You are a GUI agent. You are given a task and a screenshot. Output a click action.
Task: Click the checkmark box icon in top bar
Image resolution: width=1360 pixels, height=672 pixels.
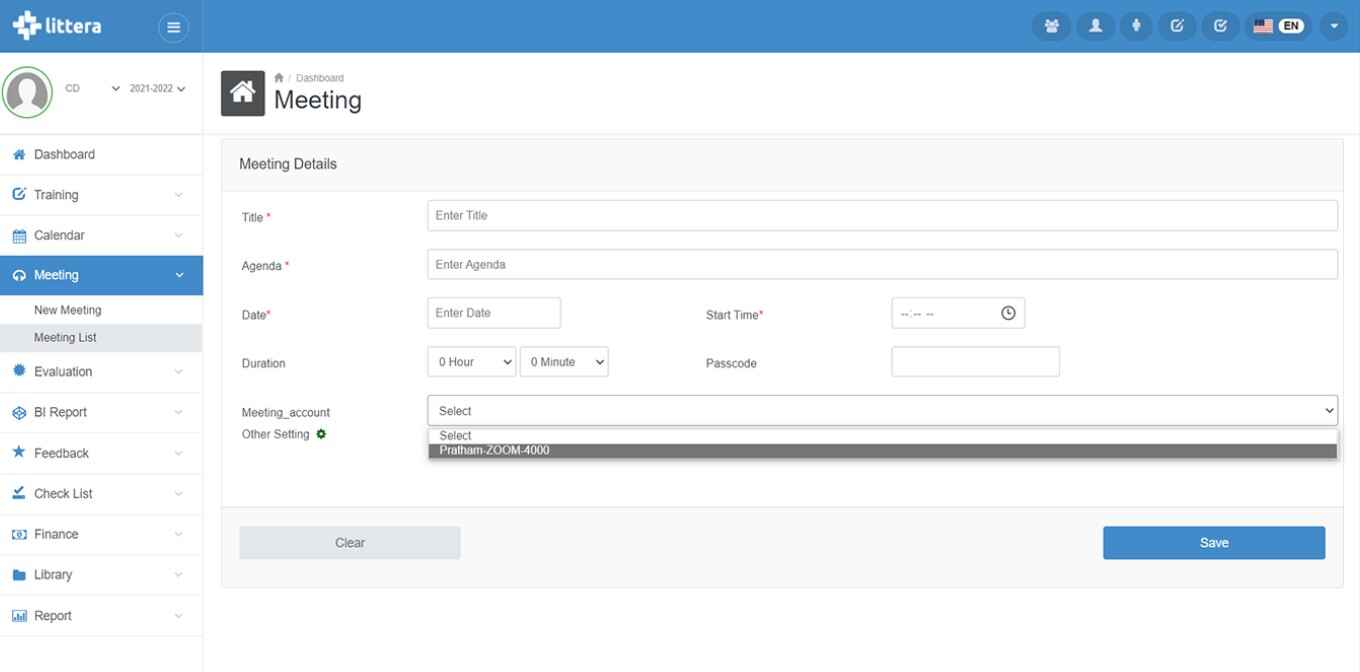(x=1220, y=27)
